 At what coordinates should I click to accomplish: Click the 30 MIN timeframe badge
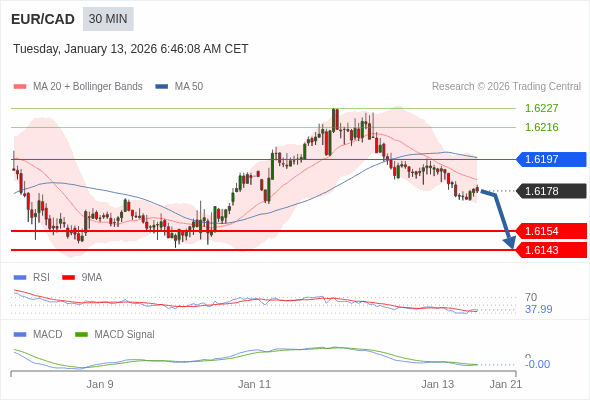click(x=108, y=19)
